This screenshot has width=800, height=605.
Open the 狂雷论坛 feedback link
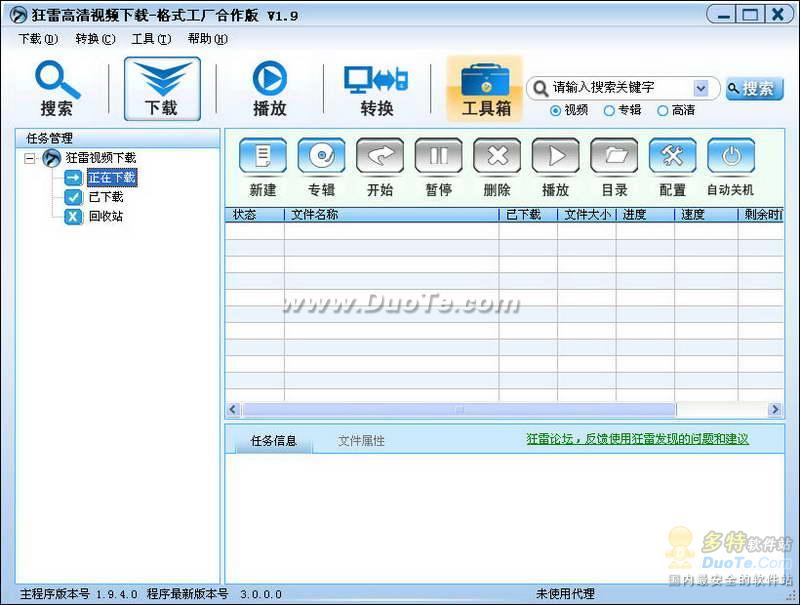pos(638,439)
